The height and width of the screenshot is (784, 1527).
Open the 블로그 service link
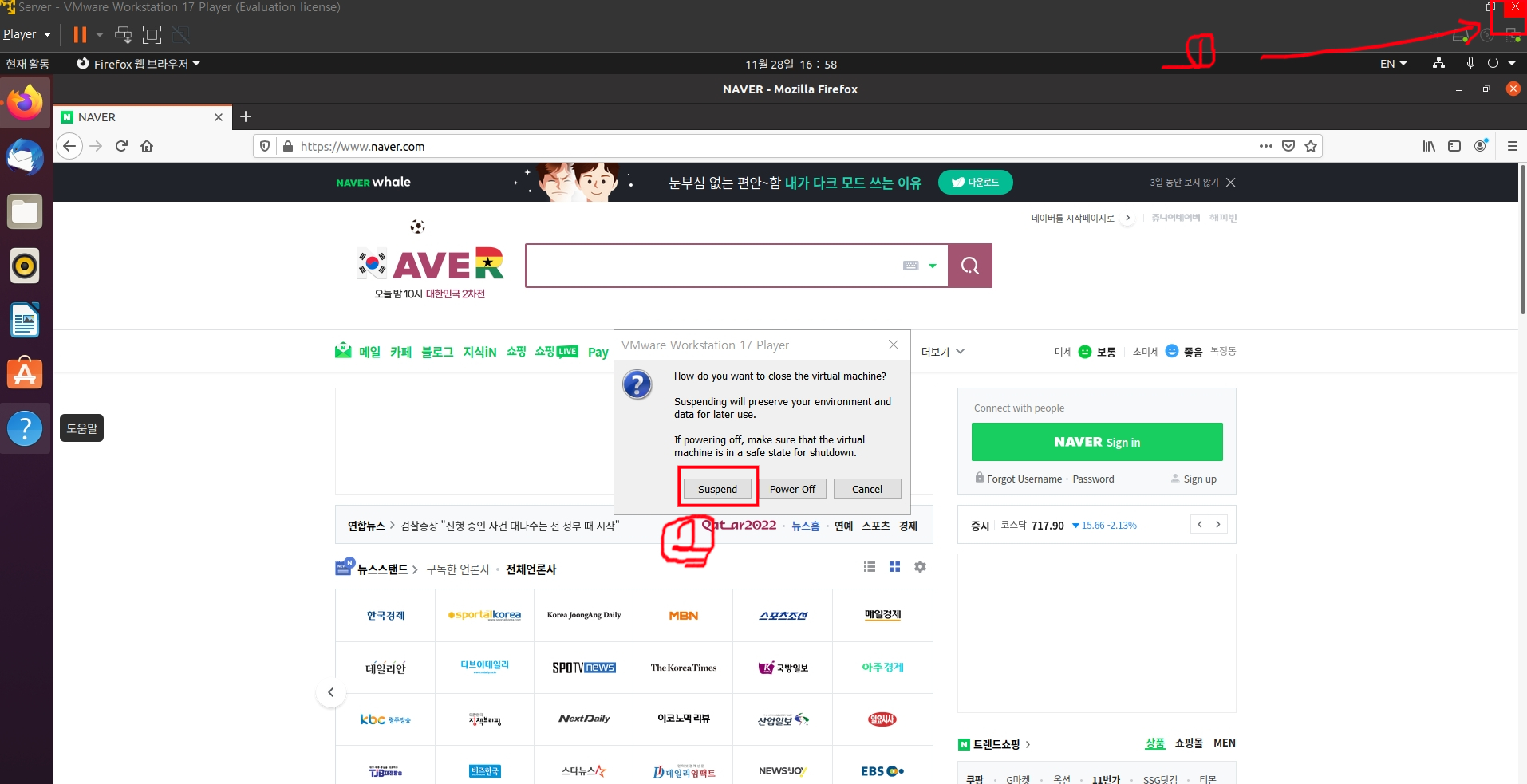tap(437, 352)
